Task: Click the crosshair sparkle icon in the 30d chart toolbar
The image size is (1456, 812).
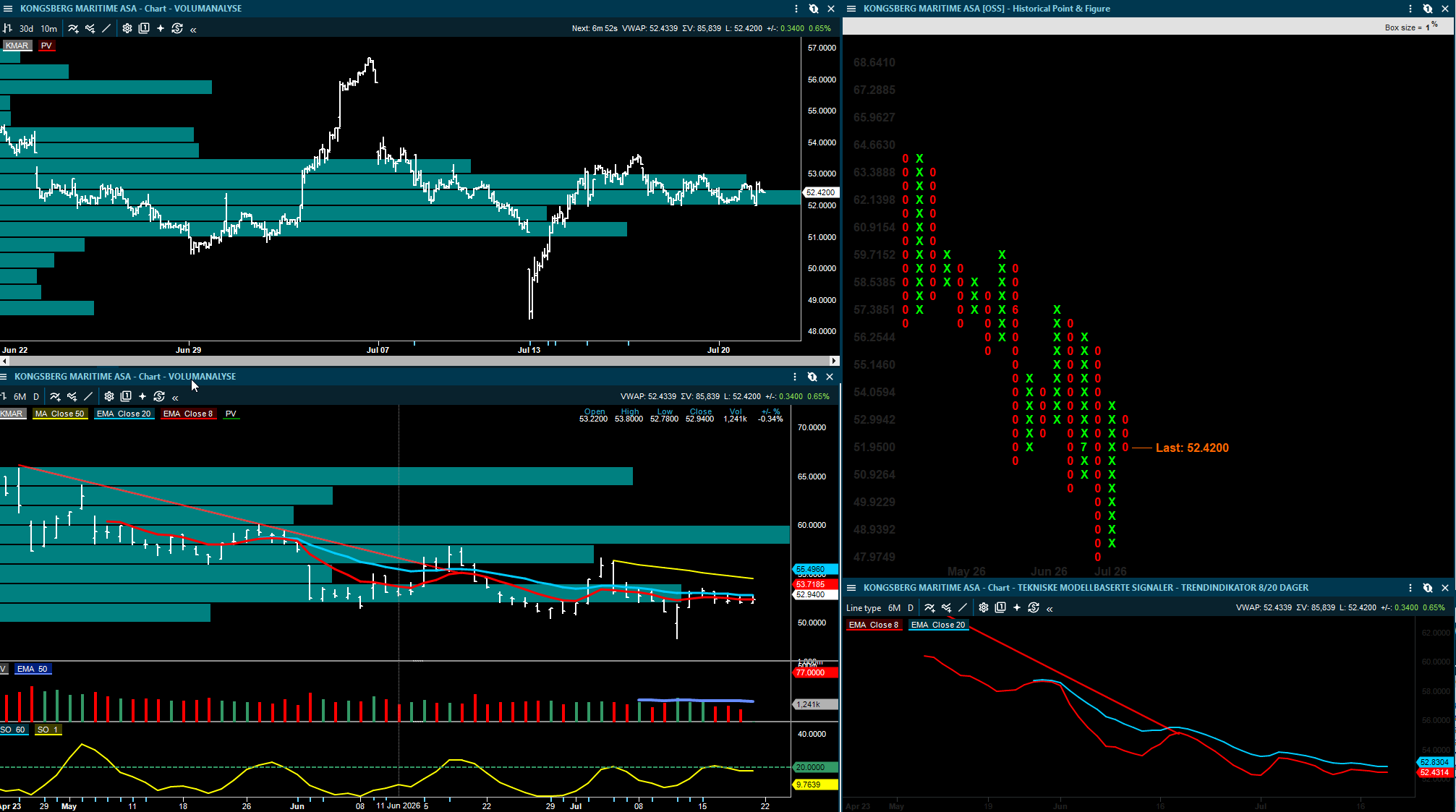Action: (161, 28)
